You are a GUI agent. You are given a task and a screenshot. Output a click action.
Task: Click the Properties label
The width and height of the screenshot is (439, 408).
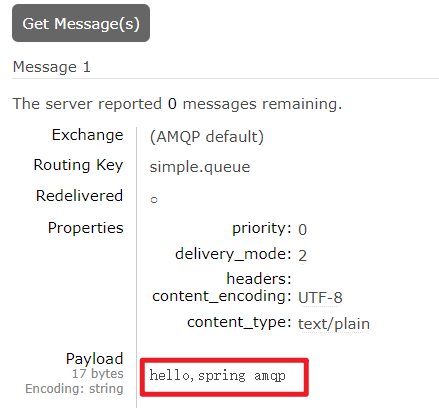click(x=86, y=228)
